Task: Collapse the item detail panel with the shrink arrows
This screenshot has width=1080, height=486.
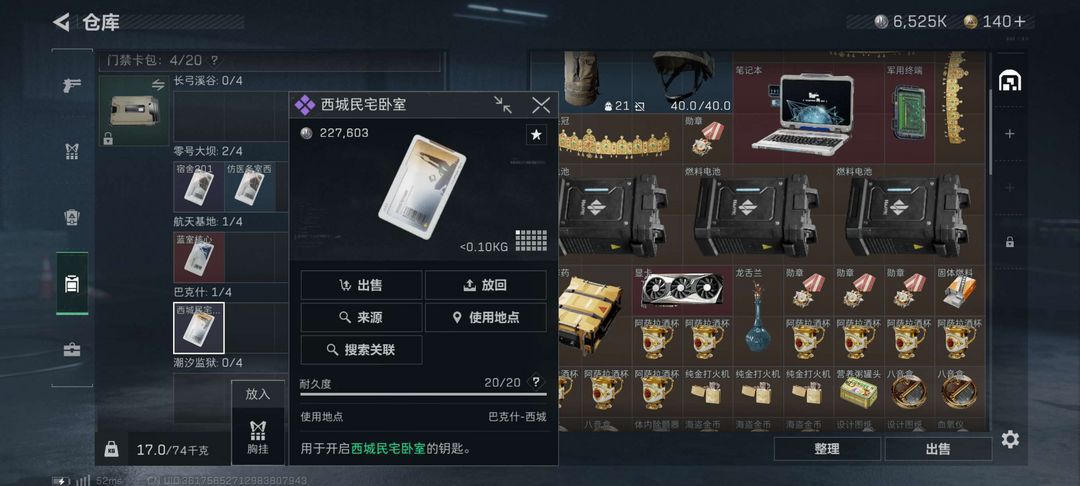Action: (503, 105)
